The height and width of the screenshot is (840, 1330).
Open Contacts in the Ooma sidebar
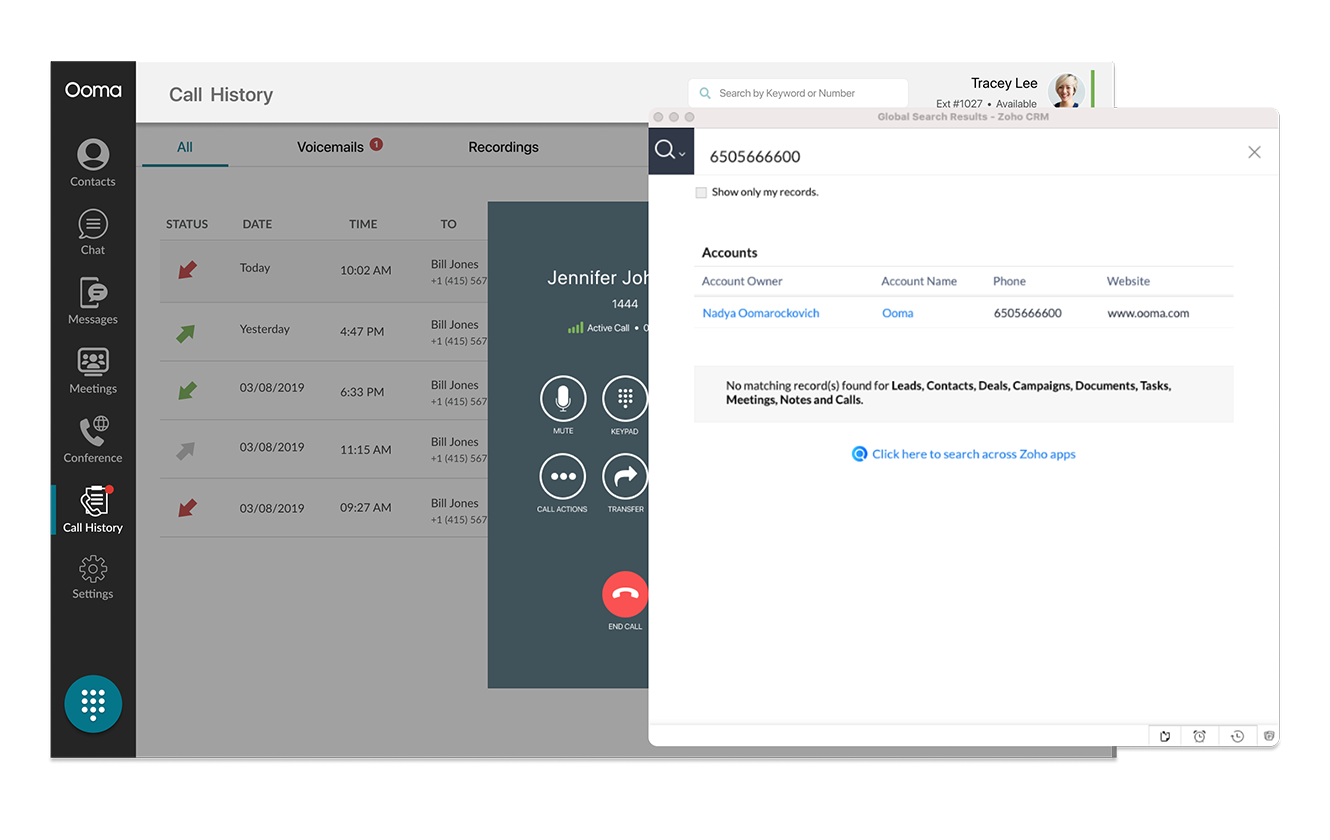[93, 163]
